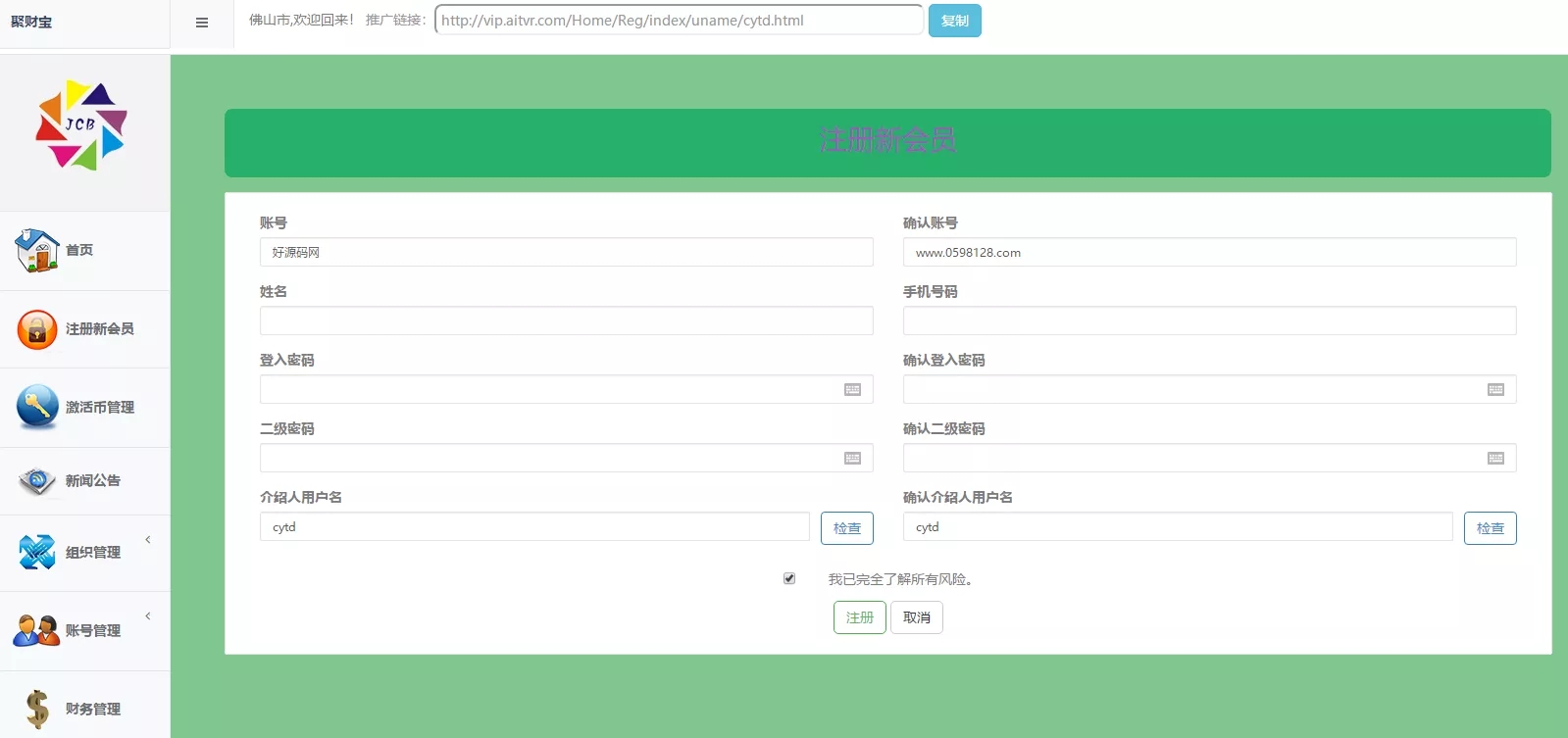
Task: Click the JCB colorful star logo
Action: pos(81,126)
